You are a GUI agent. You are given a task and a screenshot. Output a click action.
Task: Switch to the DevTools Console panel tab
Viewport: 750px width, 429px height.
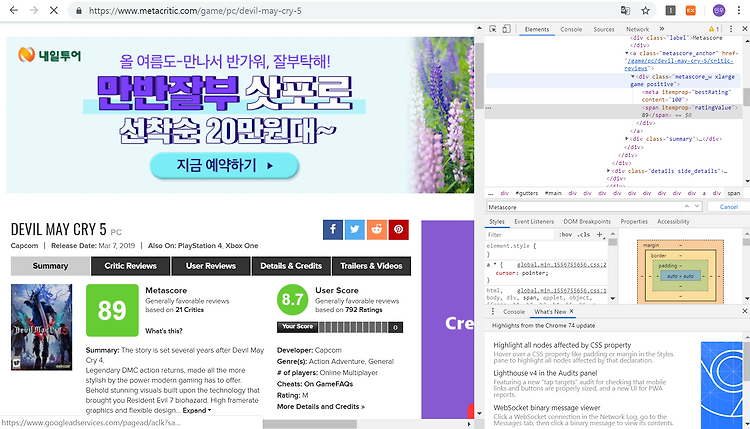[571, 29]
